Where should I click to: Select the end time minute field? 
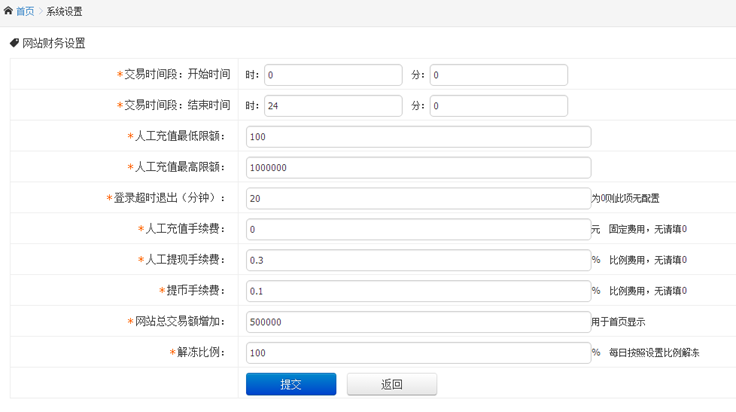pos(498,105)
